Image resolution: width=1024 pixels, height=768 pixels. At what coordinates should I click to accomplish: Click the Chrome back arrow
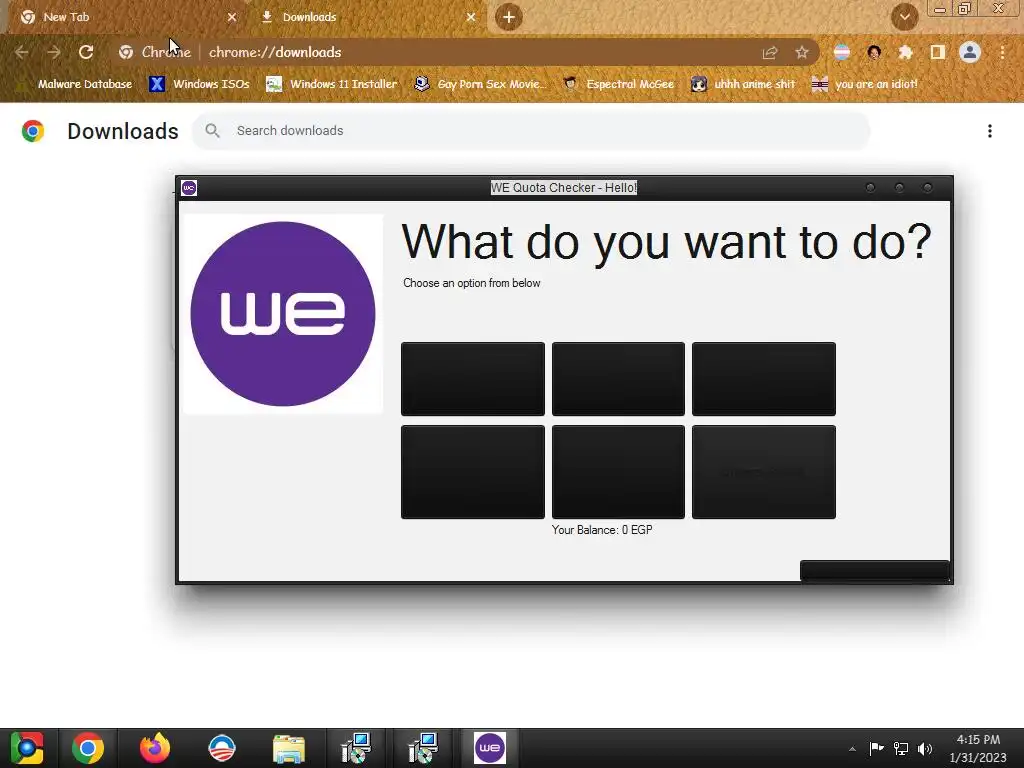22,52
